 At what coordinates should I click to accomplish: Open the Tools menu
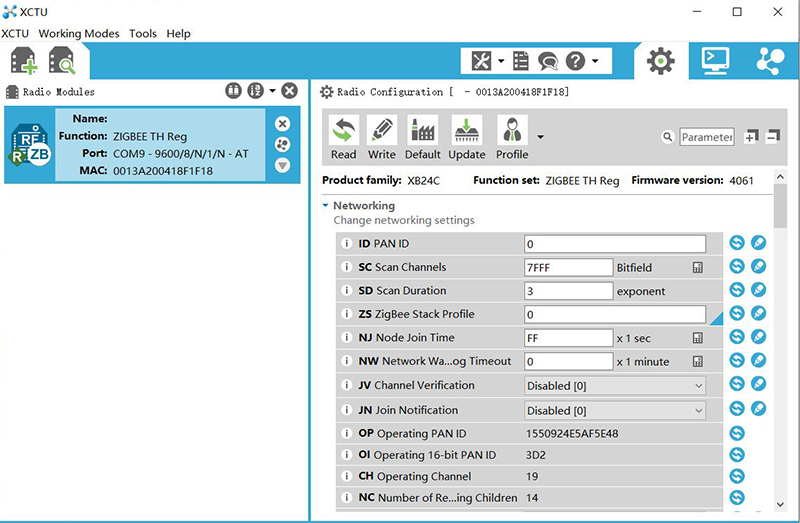point(143,34)
